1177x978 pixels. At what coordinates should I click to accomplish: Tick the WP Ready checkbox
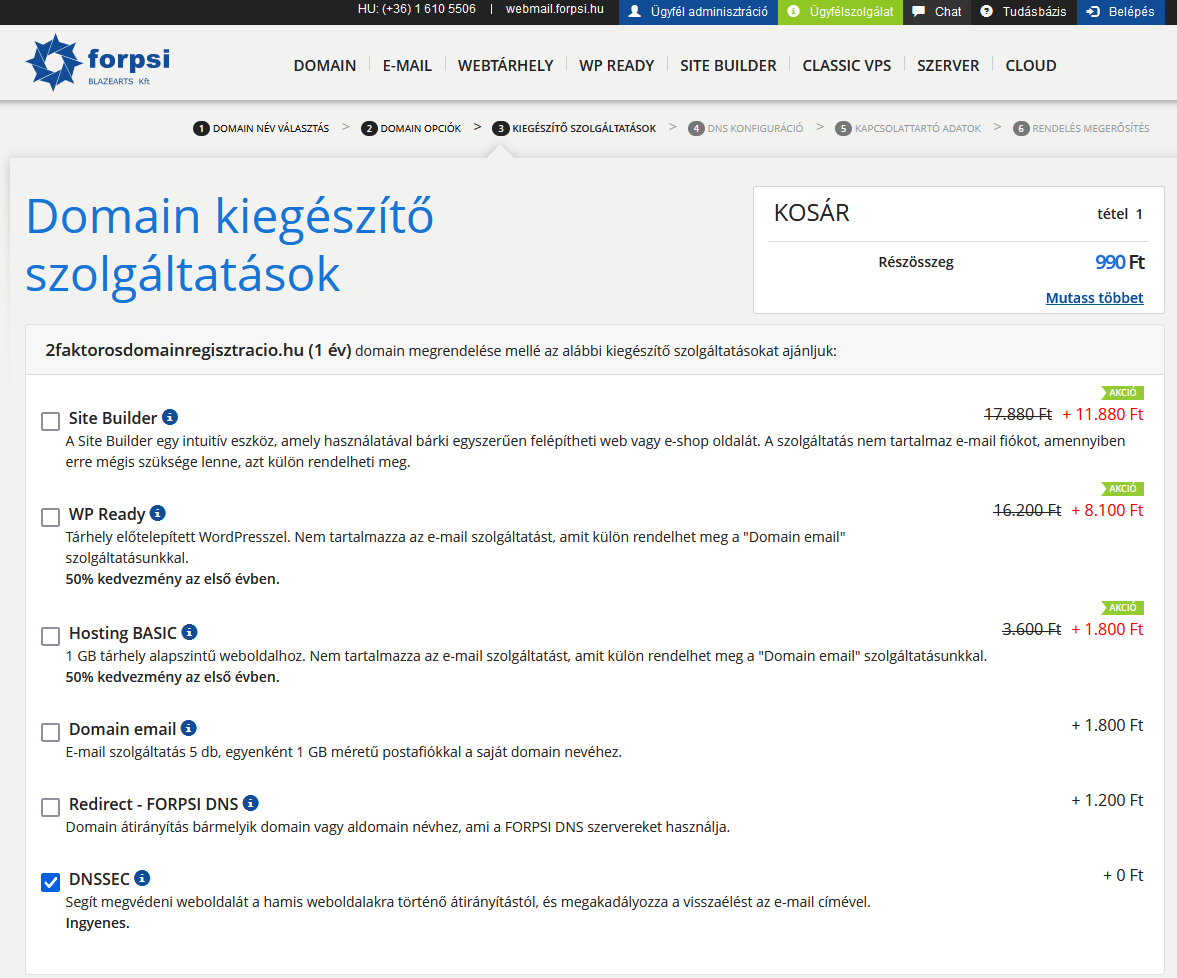50,517
